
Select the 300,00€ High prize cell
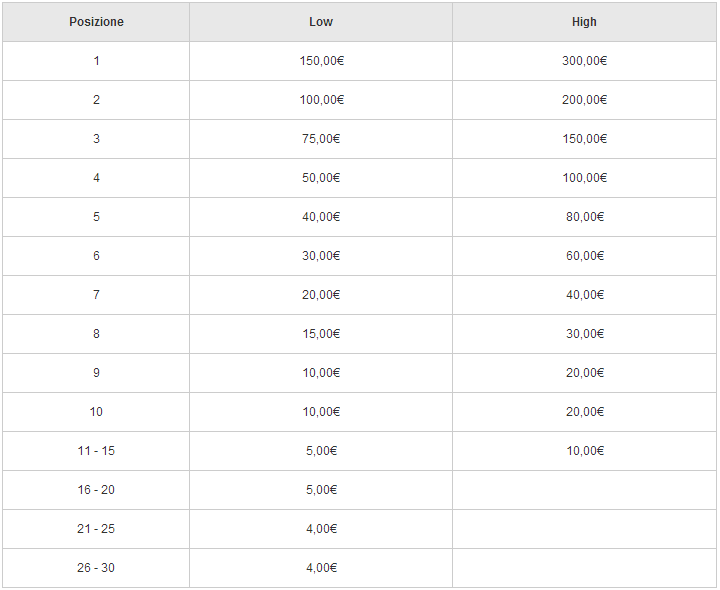pyautogui.click(x=584, y=61)
